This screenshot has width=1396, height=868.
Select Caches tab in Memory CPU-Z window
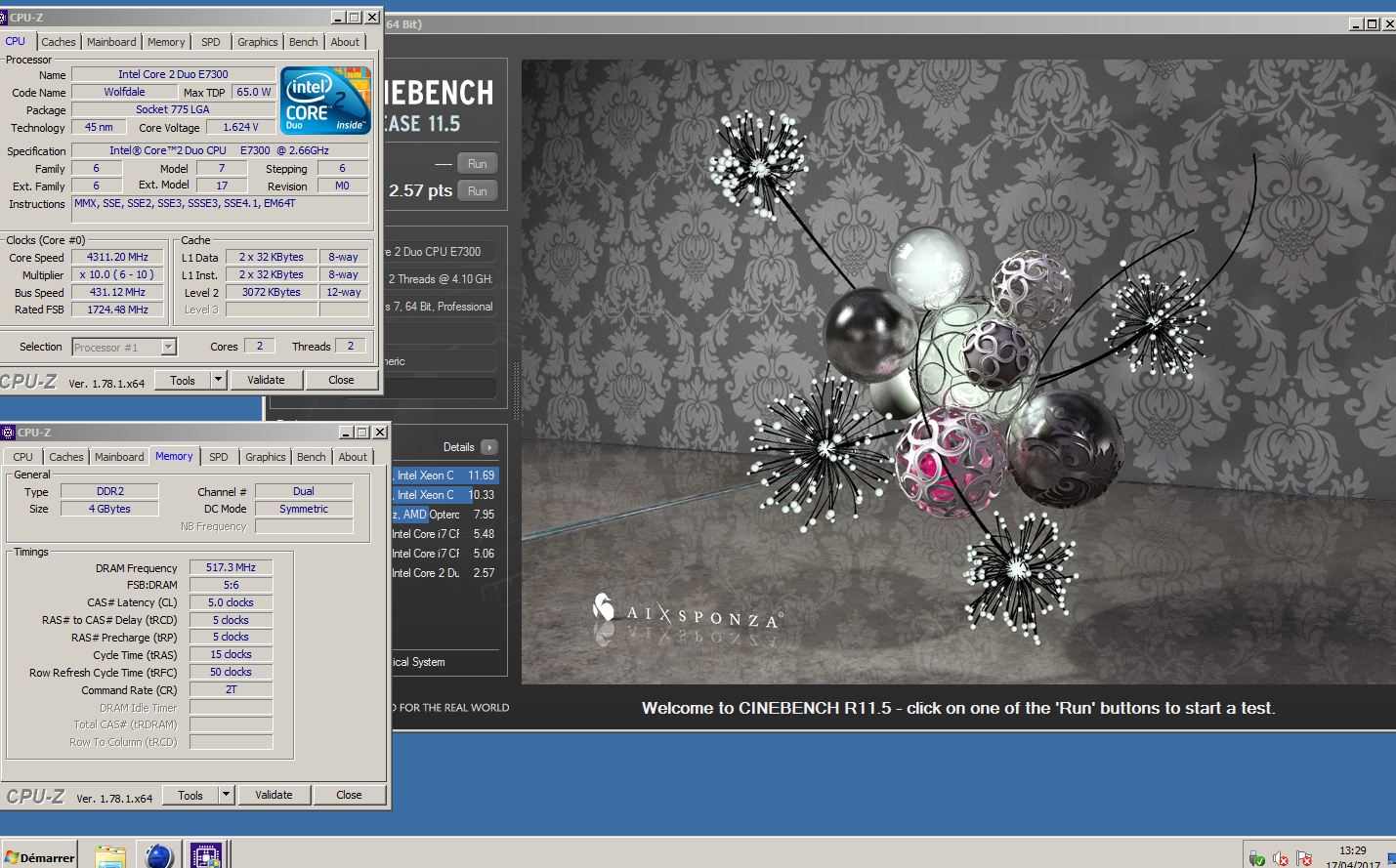66,457
